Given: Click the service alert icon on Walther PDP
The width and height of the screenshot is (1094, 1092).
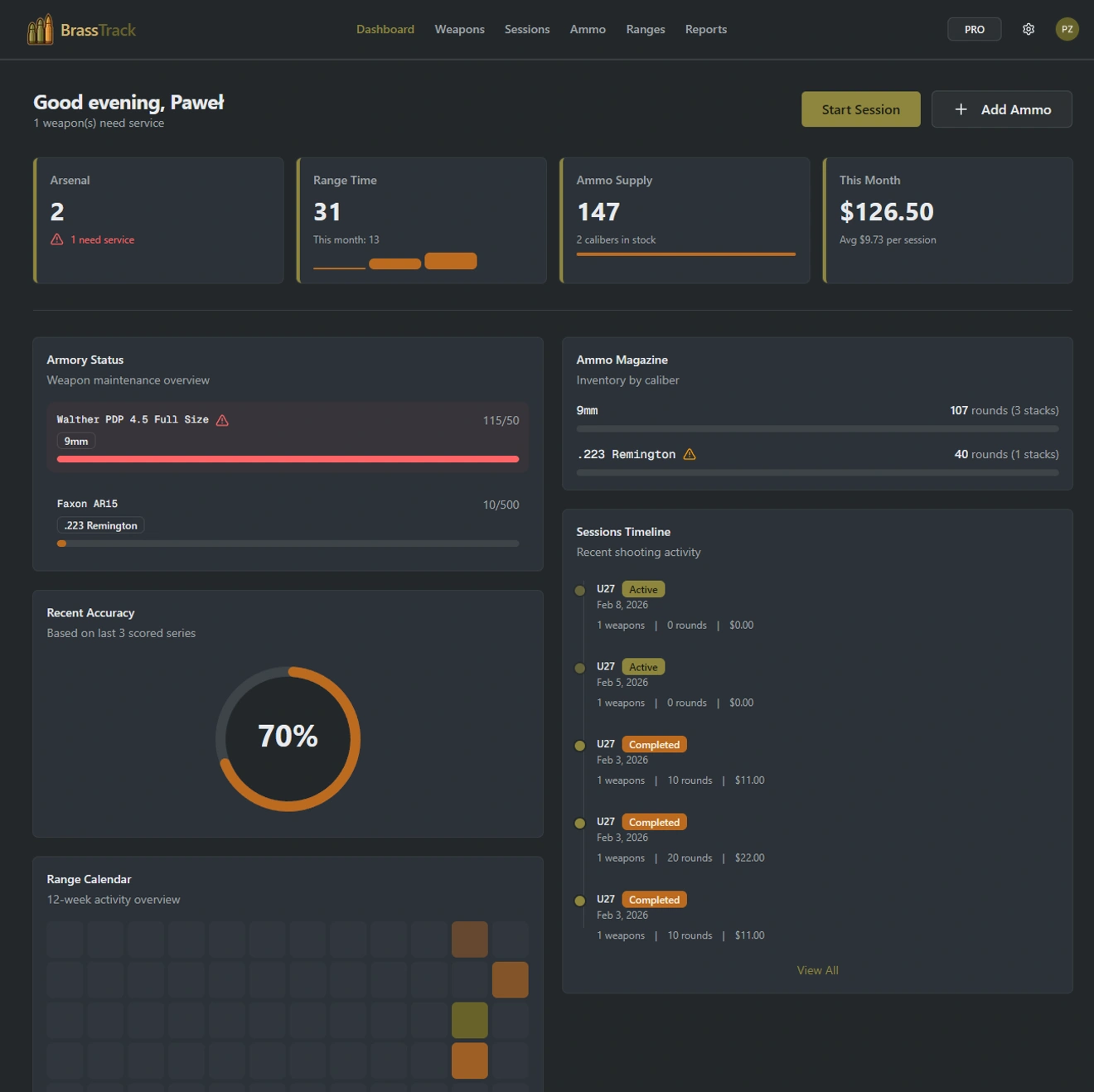Looking at the screenshot, I should [x=221, y=419].
